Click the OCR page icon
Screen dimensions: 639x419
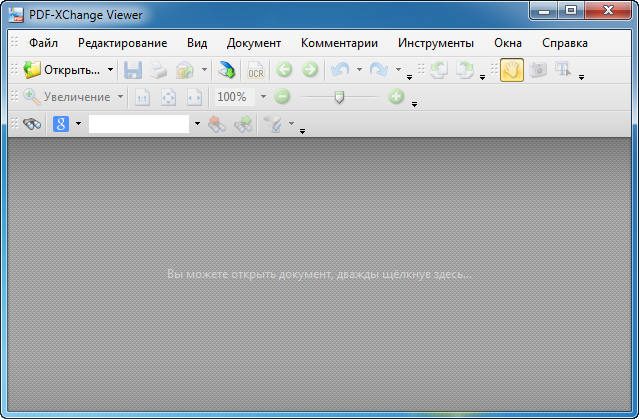click(256, 71)
